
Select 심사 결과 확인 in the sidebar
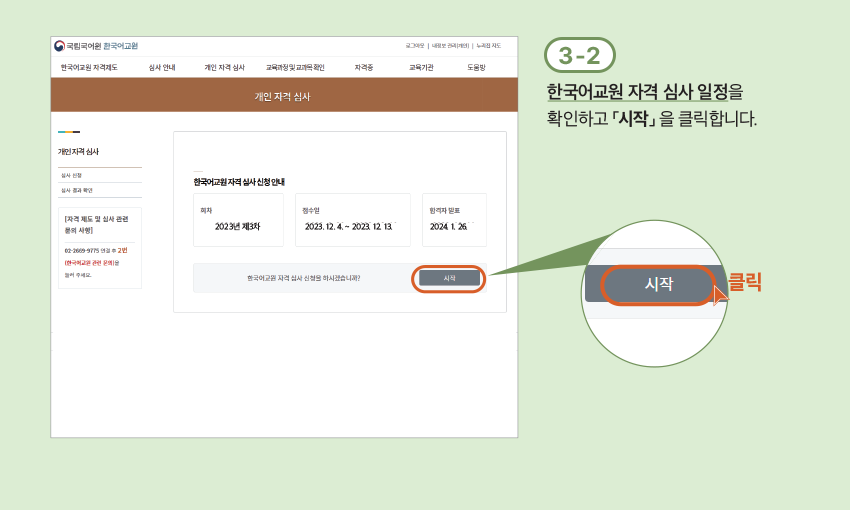pyautogui.click(x=76, y=190)
